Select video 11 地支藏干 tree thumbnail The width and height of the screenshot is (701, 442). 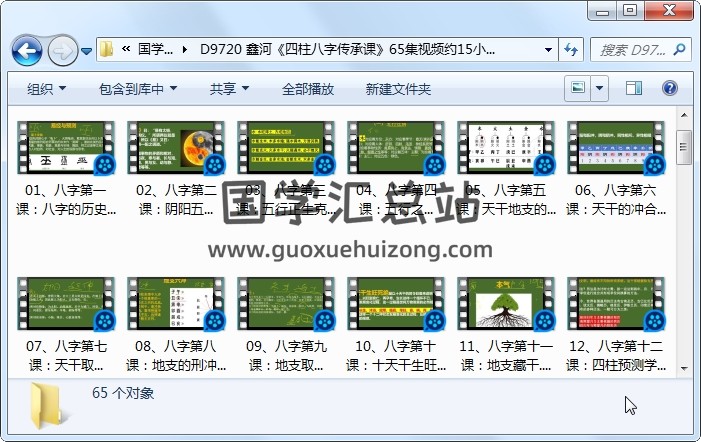[505, 304]
